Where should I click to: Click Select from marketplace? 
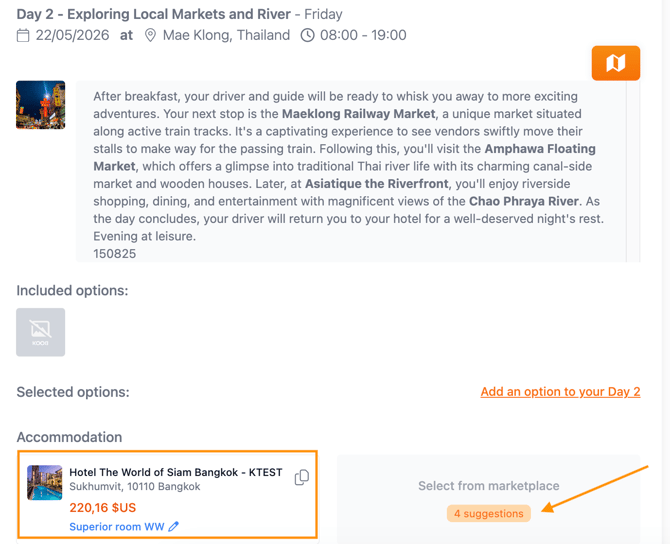[x=488, y=486]
